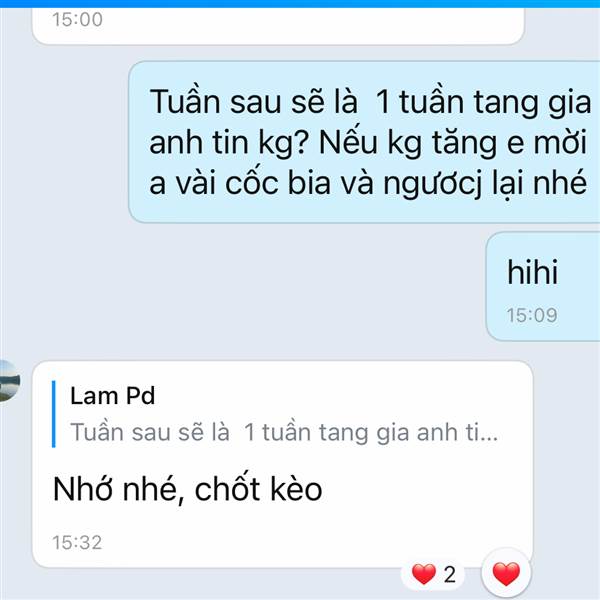Tap the 15:00 timestamp at top
This screenshot has width=600, height=600.
pos(77,19)
